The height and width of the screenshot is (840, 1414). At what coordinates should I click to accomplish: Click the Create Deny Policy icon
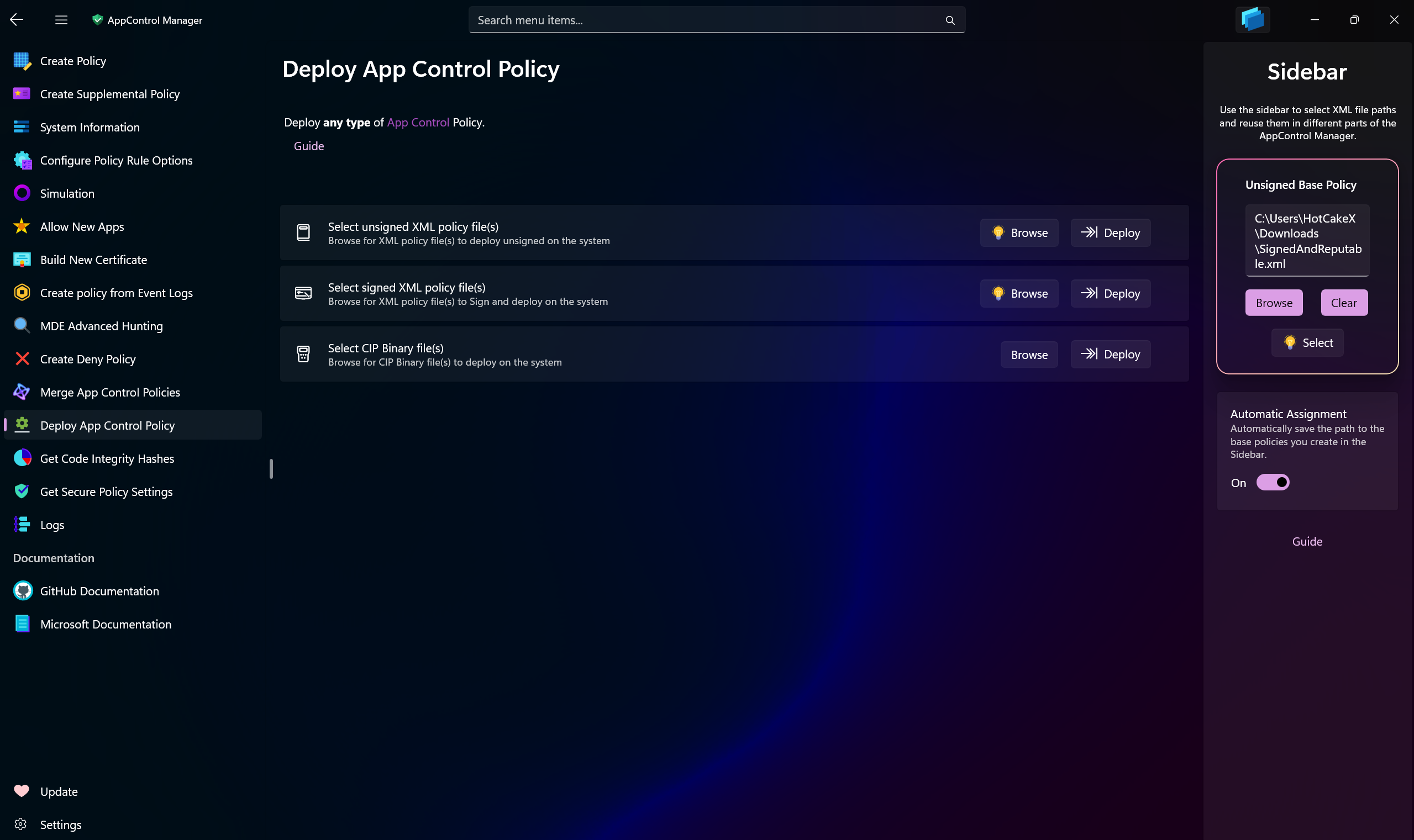(x=22, y=359)
